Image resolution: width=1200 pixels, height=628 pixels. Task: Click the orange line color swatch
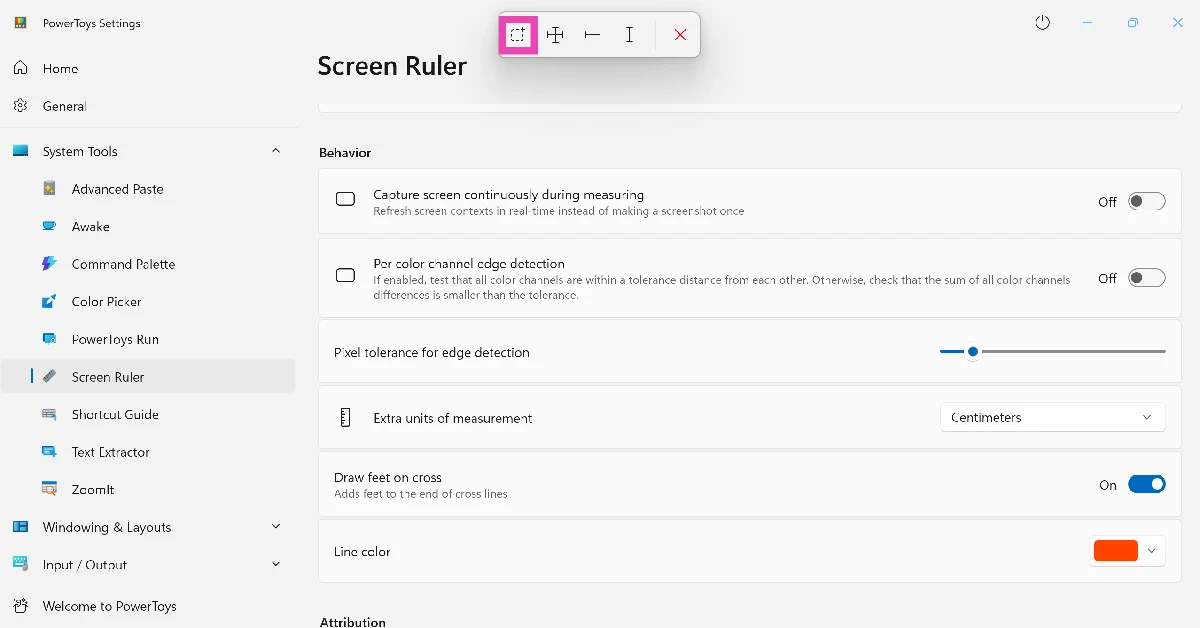(x=1116, y=551)
